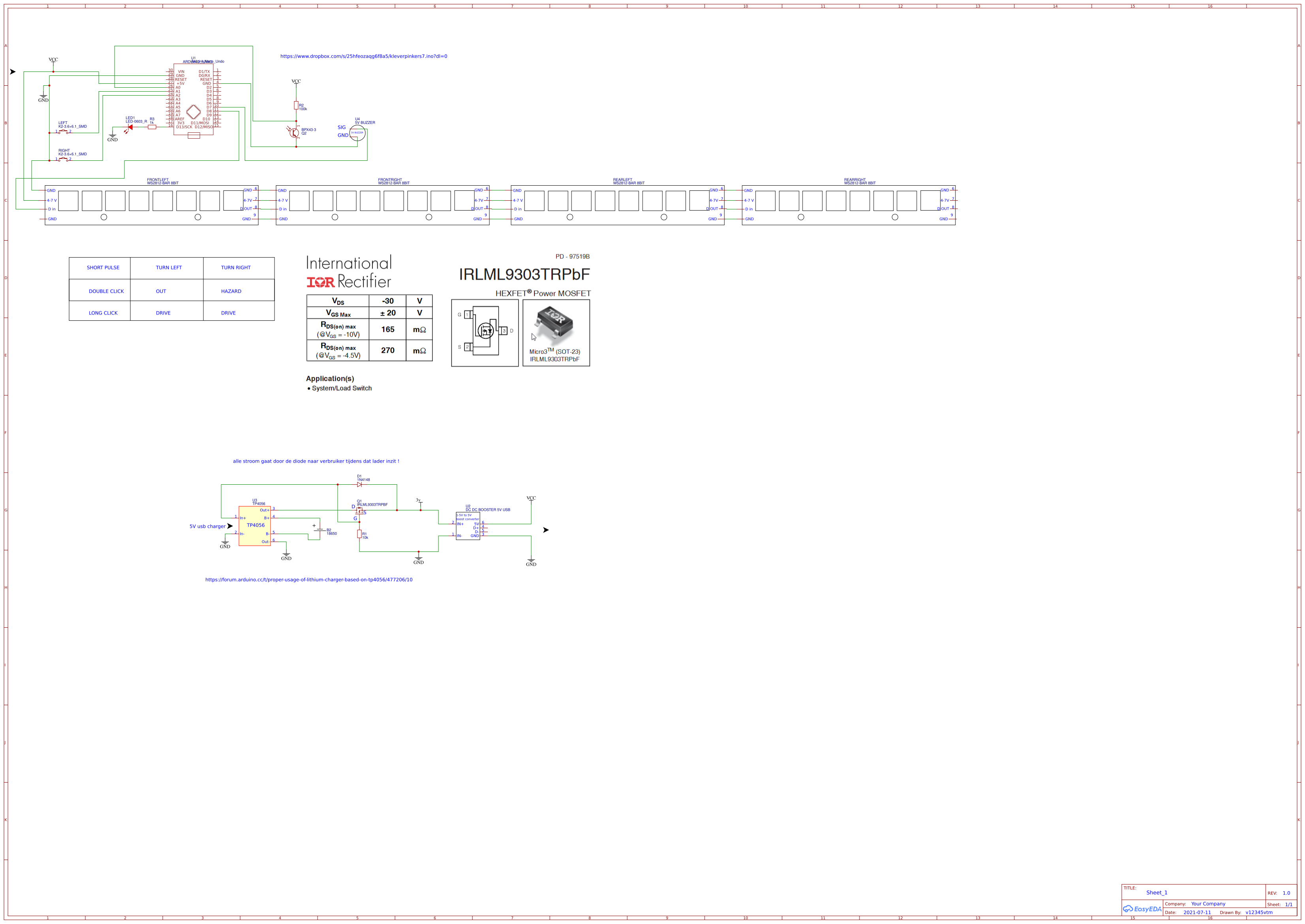Click the HAZARD cell in the table
The width and height of the screenshot is (1305, 924).
(231, 291)
